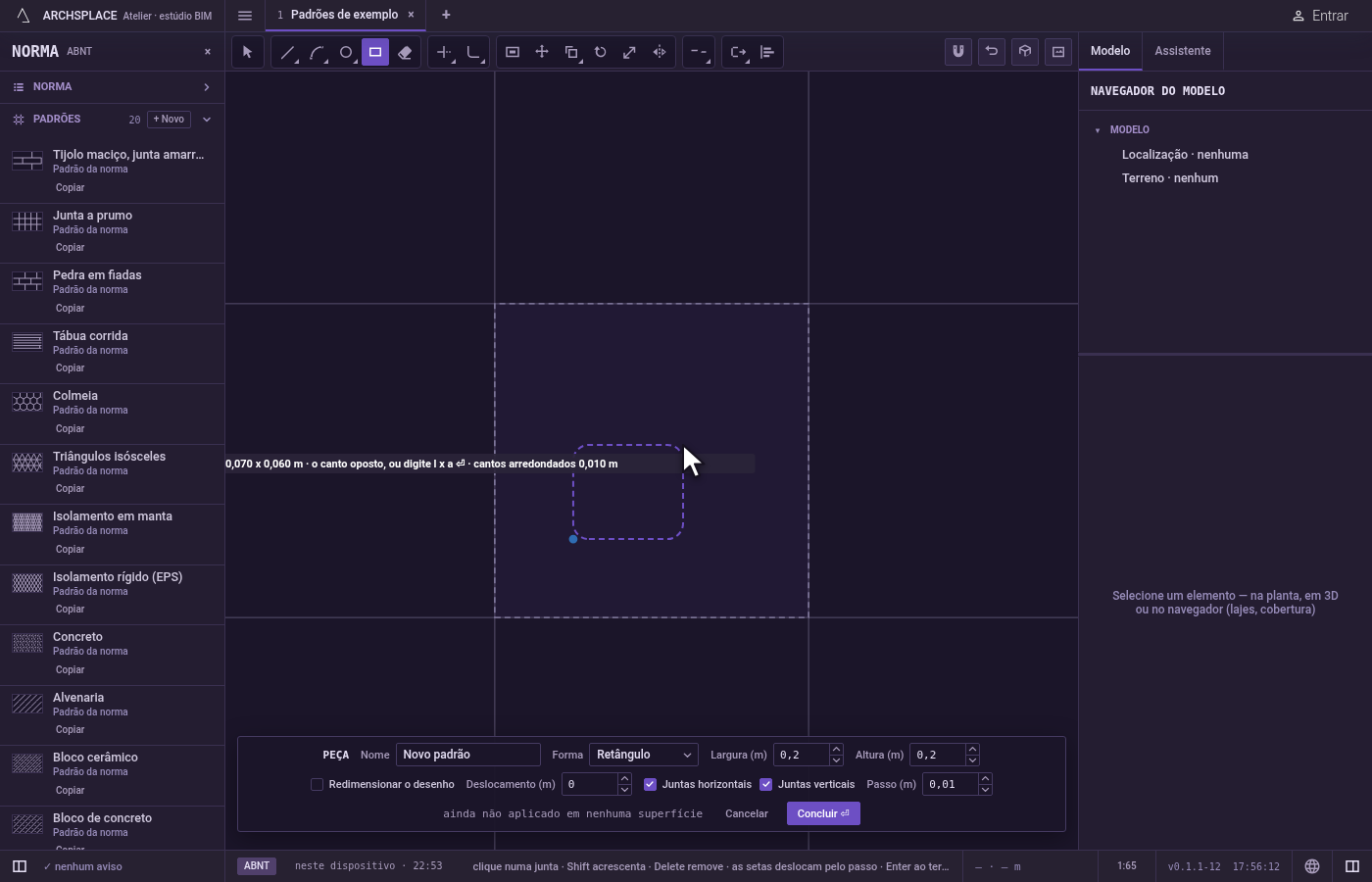Click Entrar to sign in
Viewport: 1372px width, 882px height.
coord(1320,16)
